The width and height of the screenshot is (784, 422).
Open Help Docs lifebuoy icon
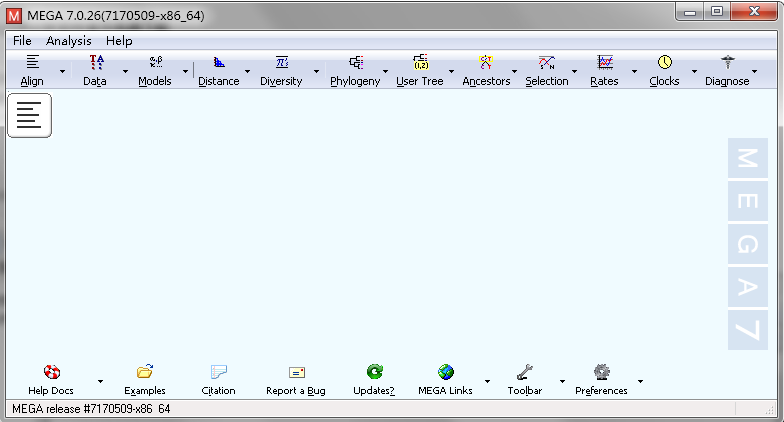pyautogui.click(x=52, y=372)
